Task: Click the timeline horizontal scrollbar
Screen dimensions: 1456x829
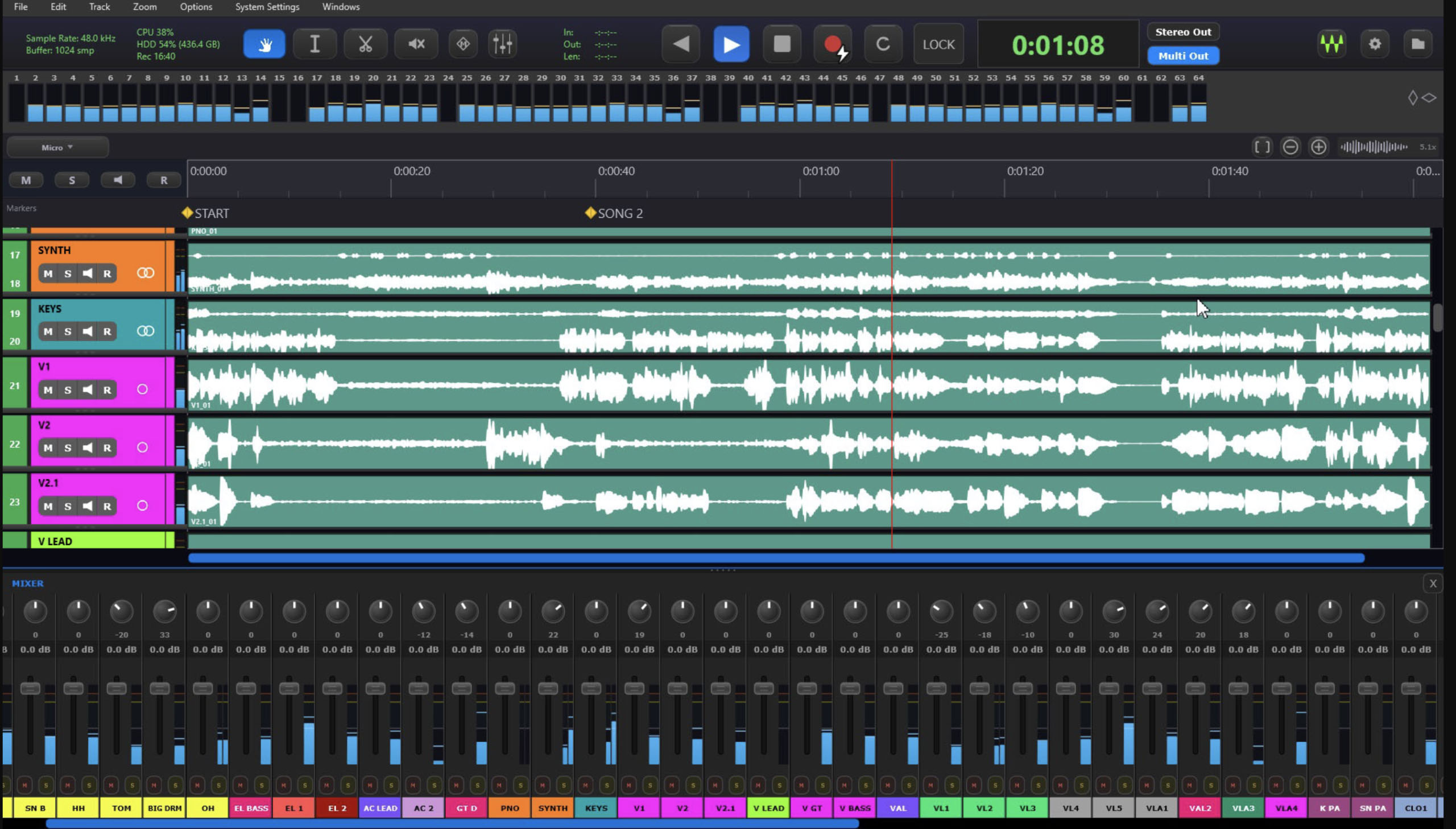Action: [776, 558]
